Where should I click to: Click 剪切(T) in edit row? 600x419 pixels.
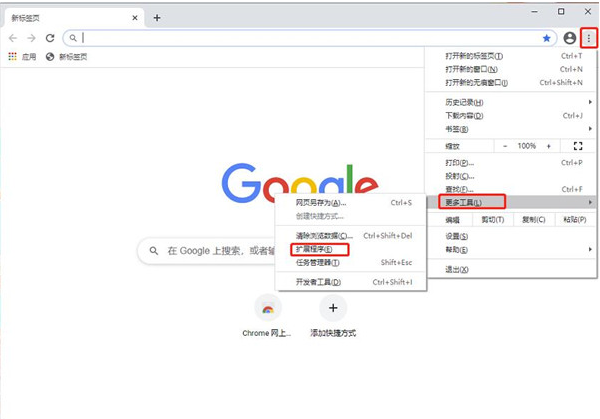492,220
